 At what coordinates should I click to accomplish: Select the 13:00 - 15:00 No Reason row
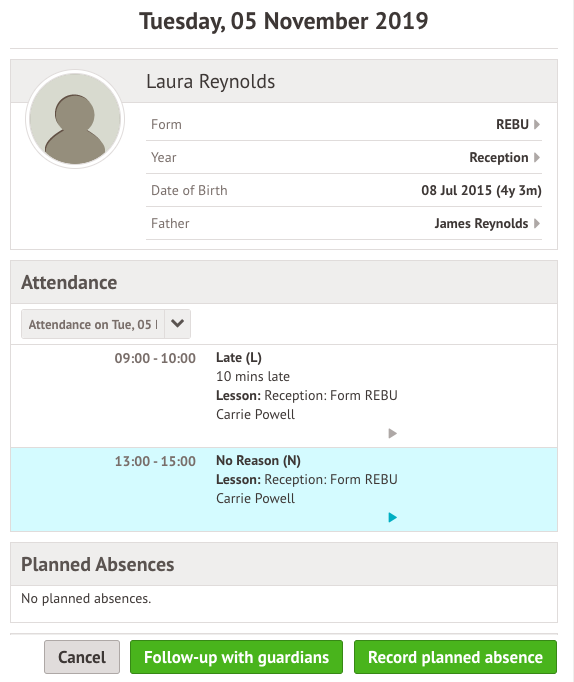tap(284, 489)
